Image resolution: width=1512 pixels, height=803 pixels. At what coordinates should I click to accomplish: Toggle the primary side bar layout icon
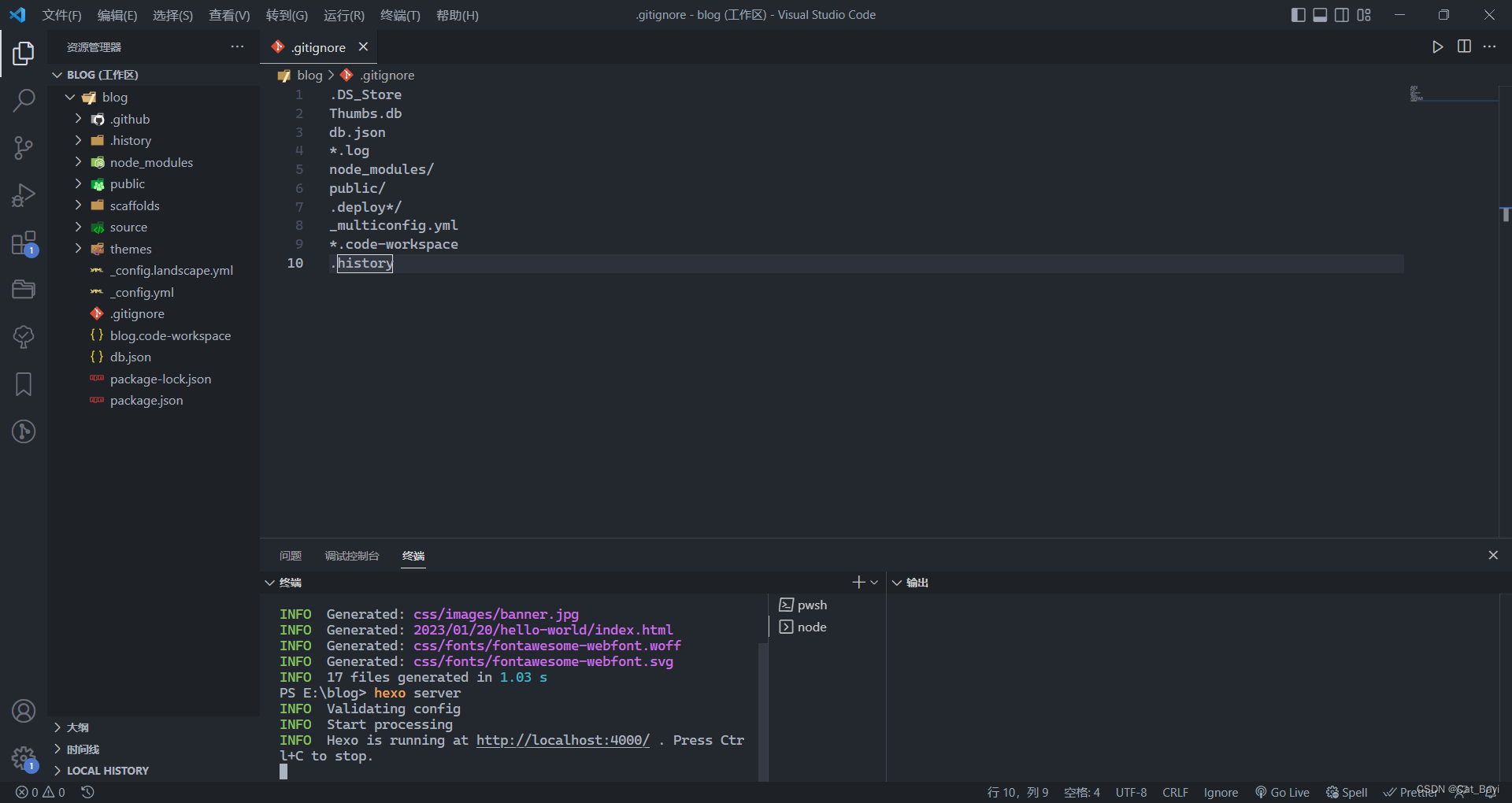tap(1299, 15)
